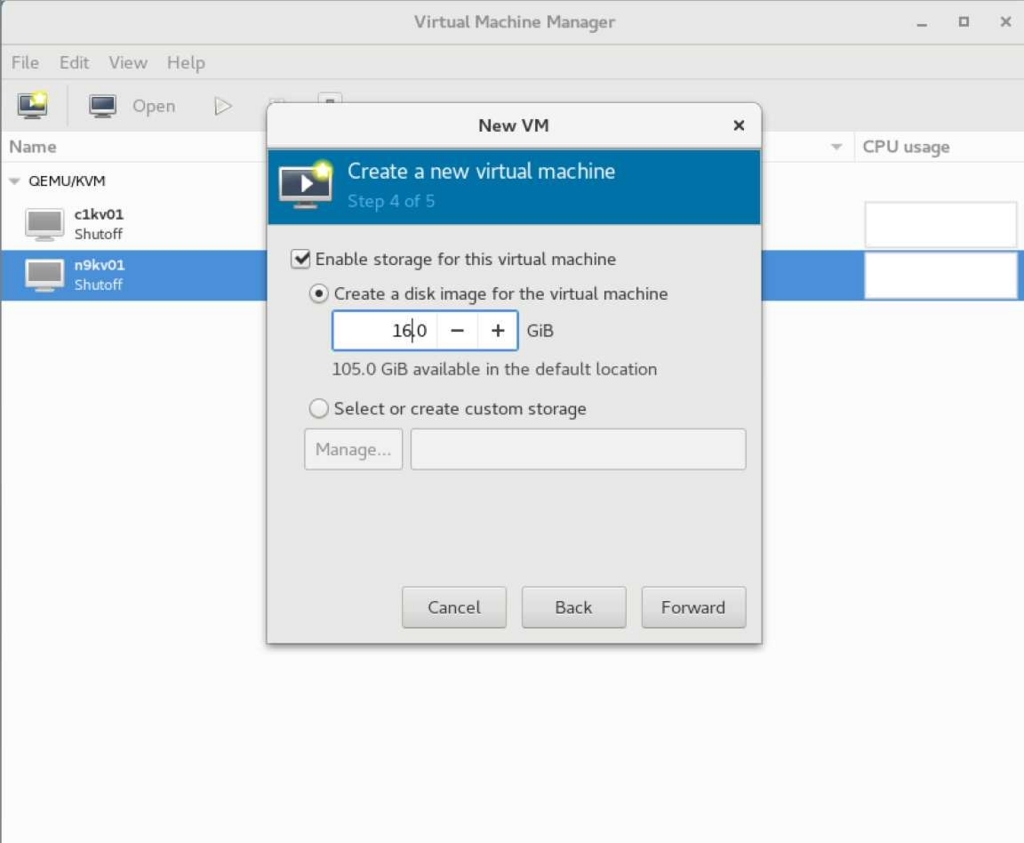Viewport: 1024px width, 843px height.
Task: Select the custom storage radio option
Action: (x=318, y=409)
